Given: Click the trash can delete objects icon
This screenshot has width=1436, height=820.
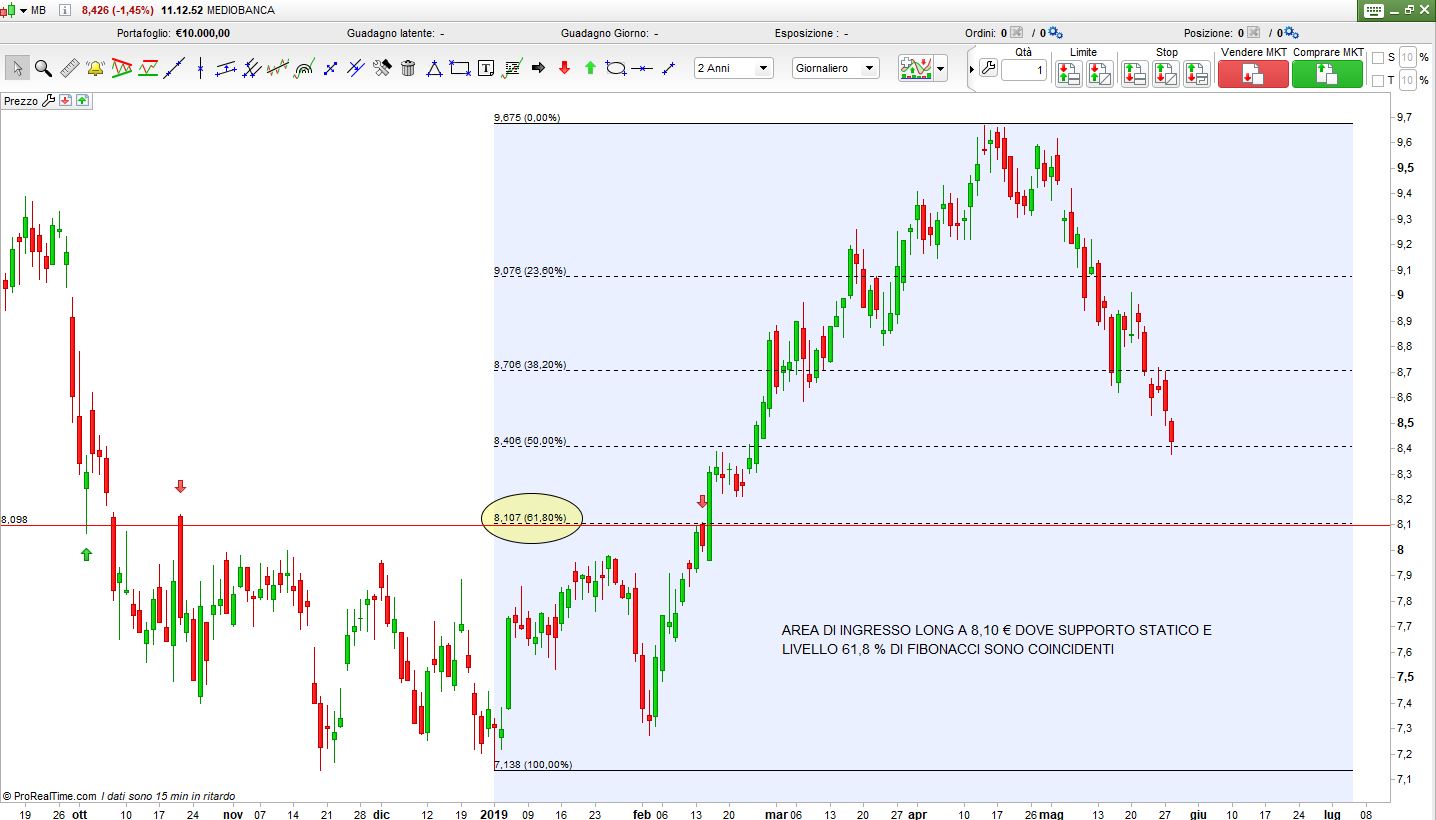Looking at the screenshot, I should (x=408, y=68).
